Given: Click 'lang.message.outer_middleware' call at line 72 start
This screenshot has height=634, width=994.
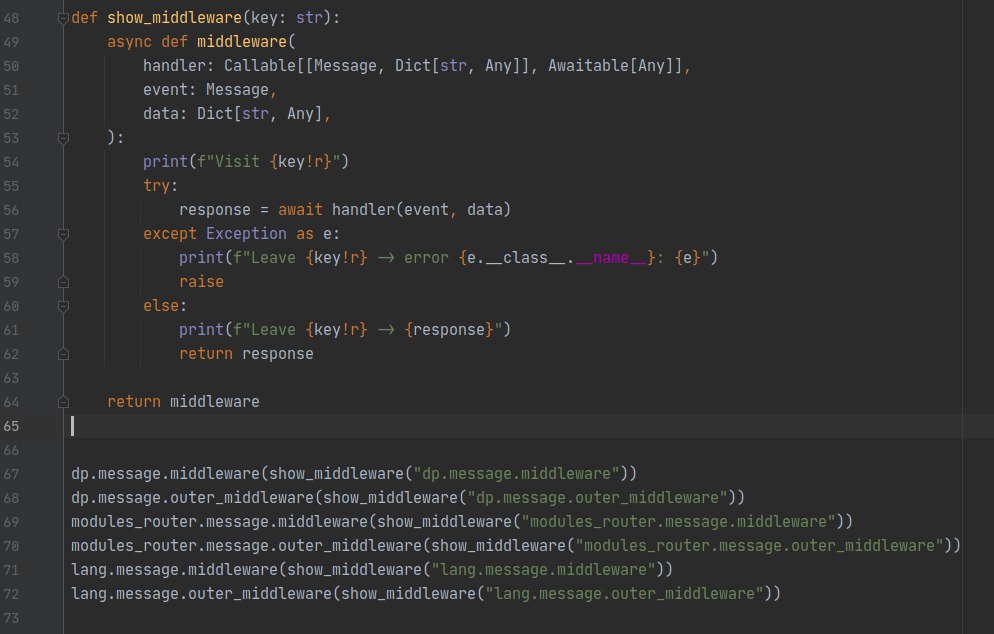Looking at the screenshot, I should 201,594.
